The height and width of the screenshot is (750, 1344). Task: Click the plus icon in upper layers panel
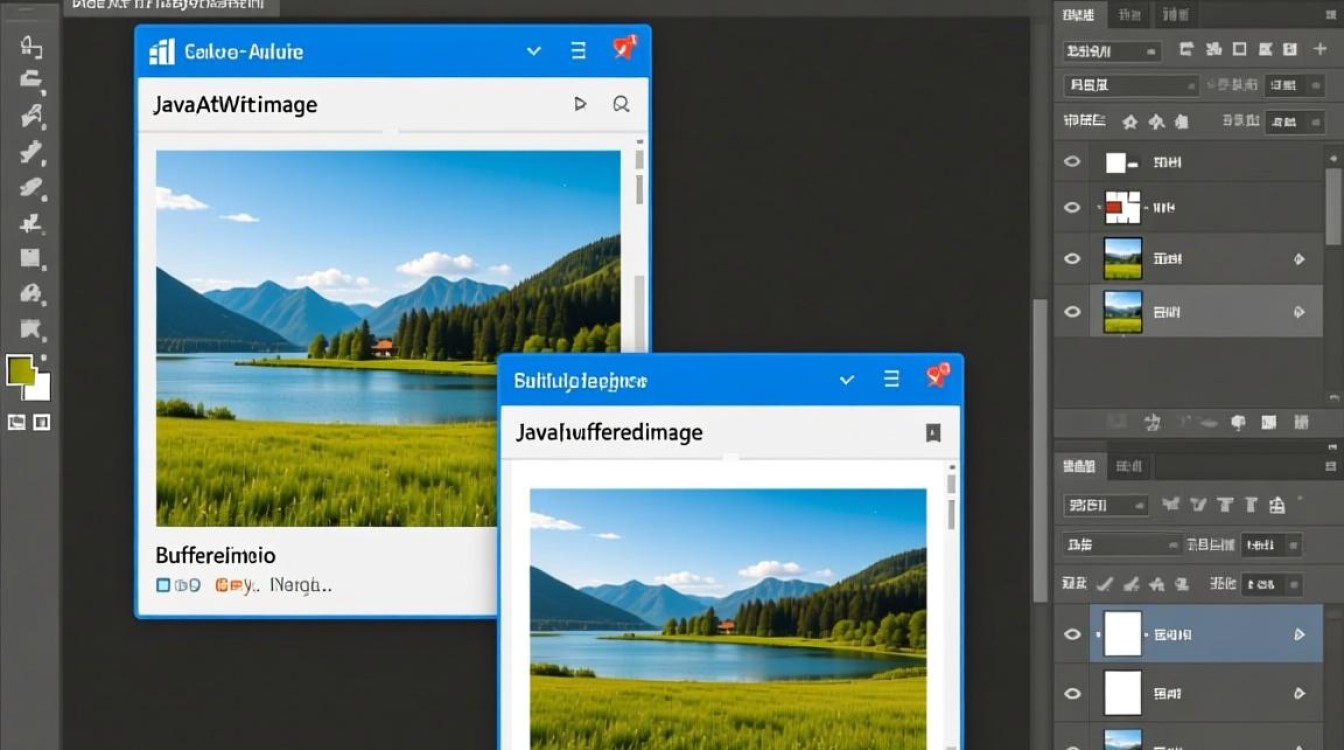tap(1320, 49)
